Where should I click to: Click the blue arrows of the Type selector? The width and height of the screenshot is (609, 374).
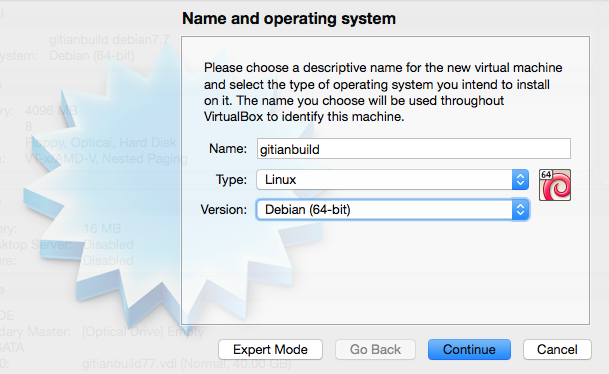[x=520, y=180]
